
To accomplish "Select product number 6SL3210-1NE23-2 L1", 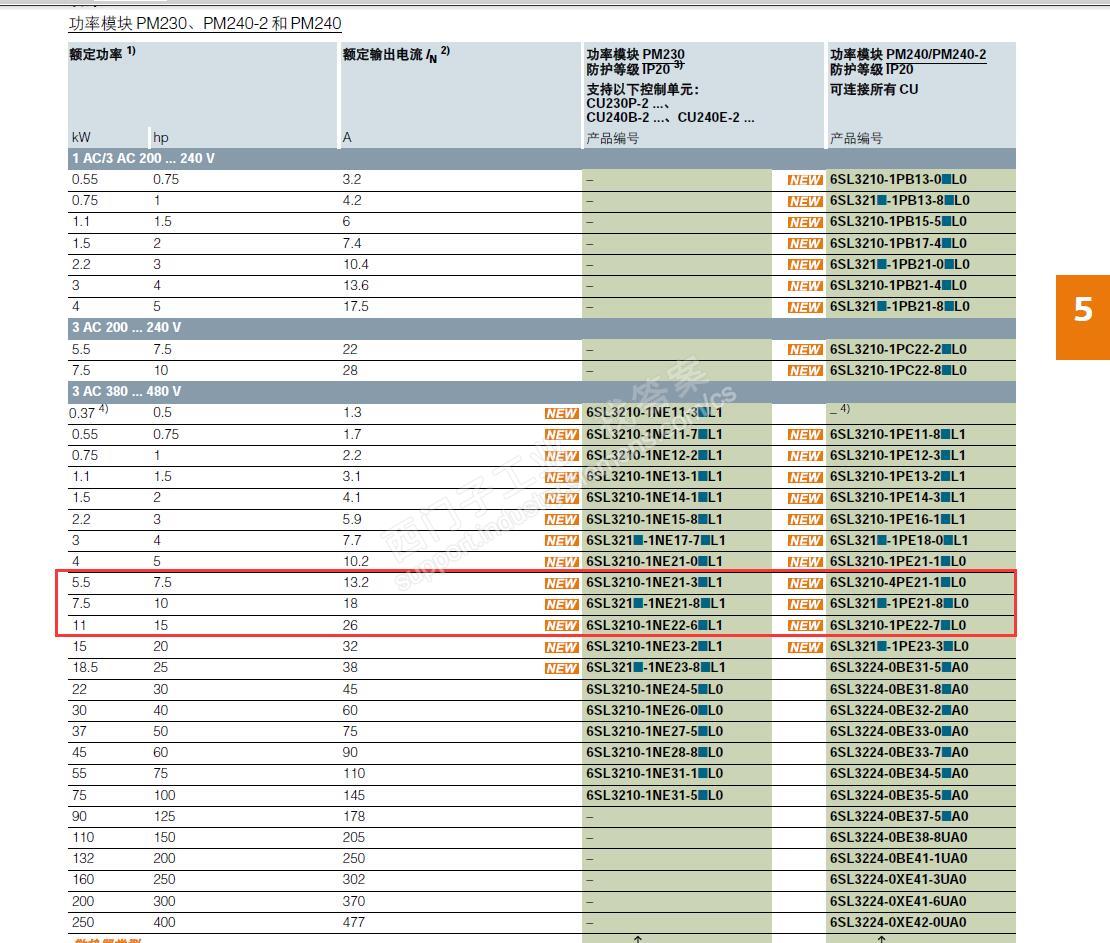I will 655,646.
